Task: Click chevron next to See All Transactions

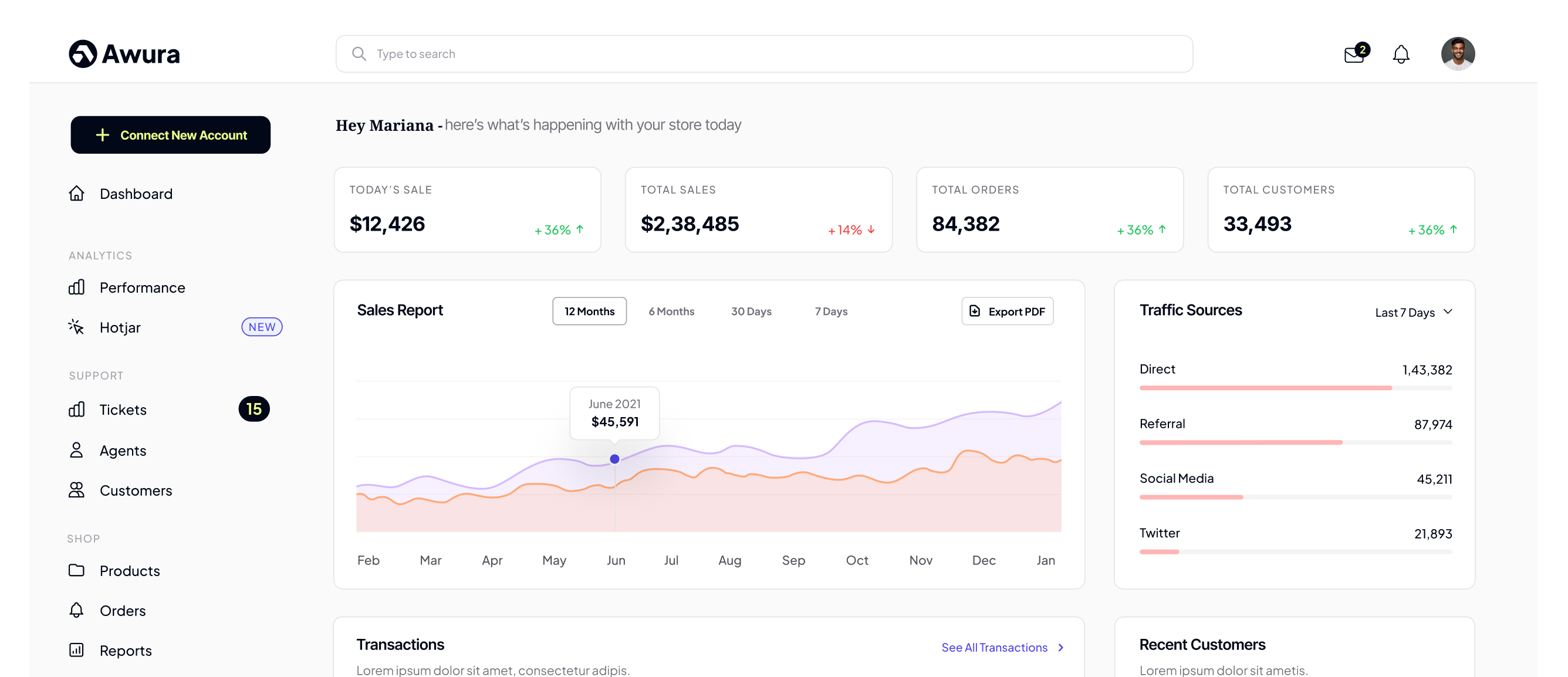Action: pyautogui.click(x=1061, y=648)
